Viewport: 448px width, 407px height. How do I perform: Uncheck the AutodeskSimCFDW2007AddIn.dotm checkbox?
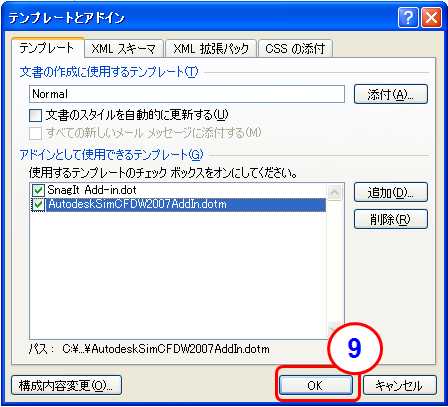point(38,204)
